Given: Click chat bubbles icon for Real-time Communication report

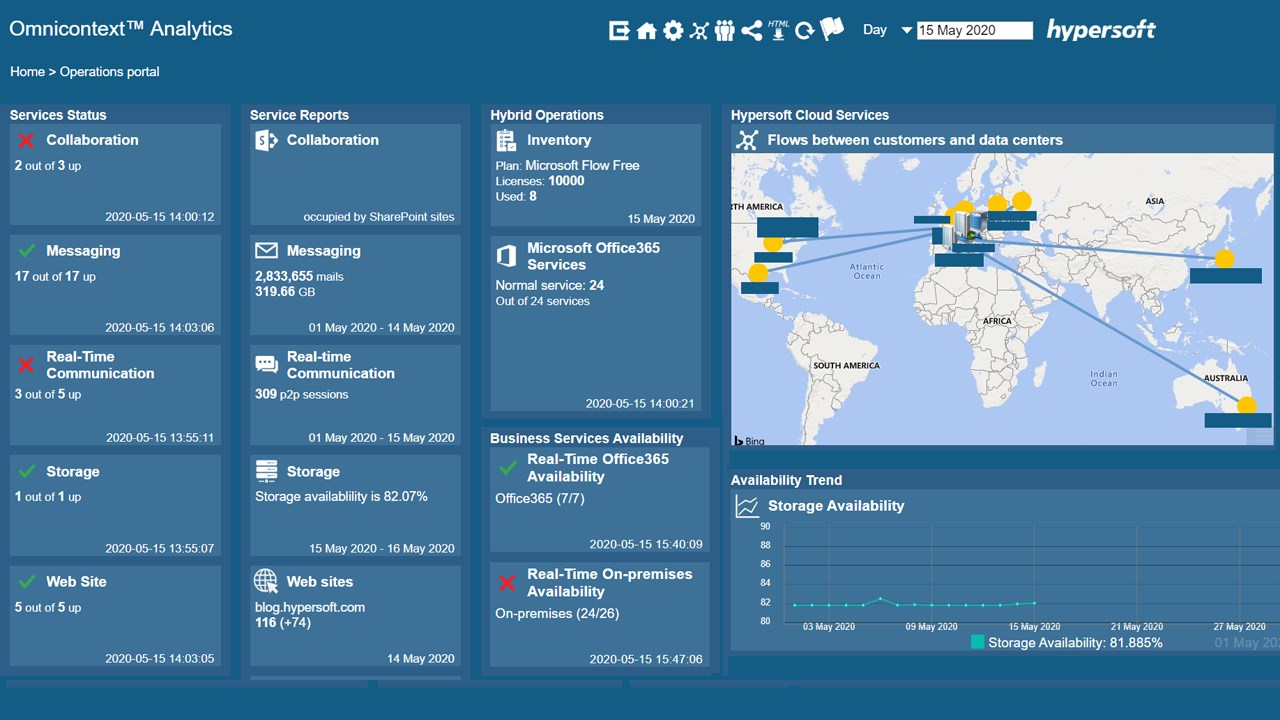Looking at the screenshot, I should 266,365.
